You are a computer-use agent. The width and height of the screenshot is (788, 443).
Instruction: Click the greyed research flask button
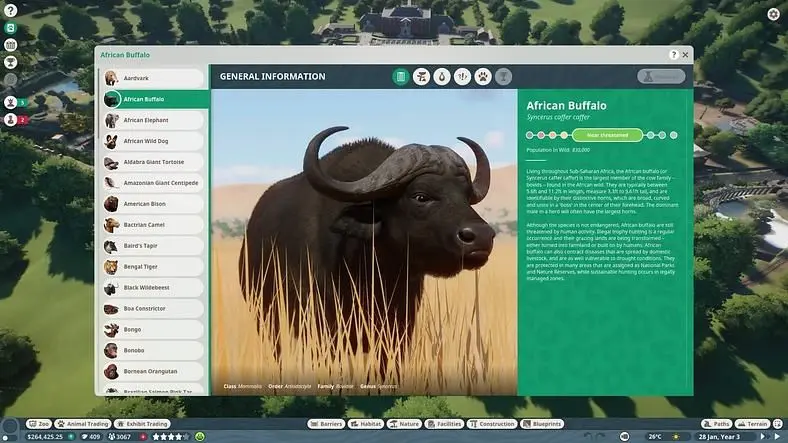pos(661,76)
